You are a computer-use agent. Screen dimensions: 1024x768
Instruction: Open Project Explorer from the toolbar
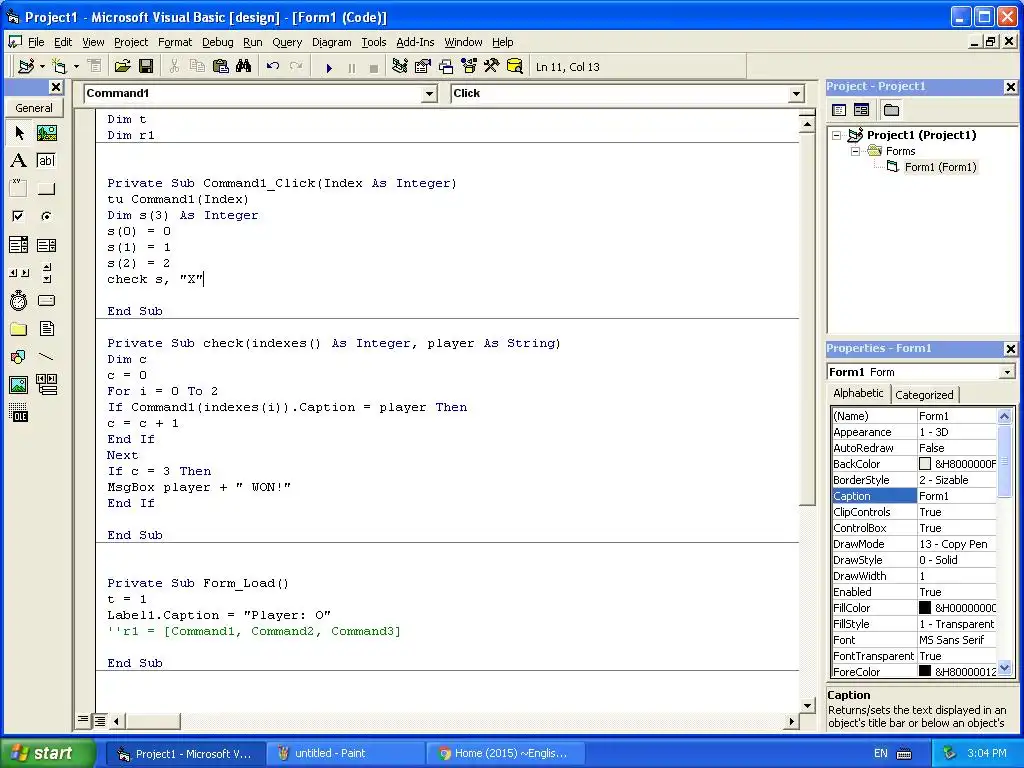coord(400,67)
